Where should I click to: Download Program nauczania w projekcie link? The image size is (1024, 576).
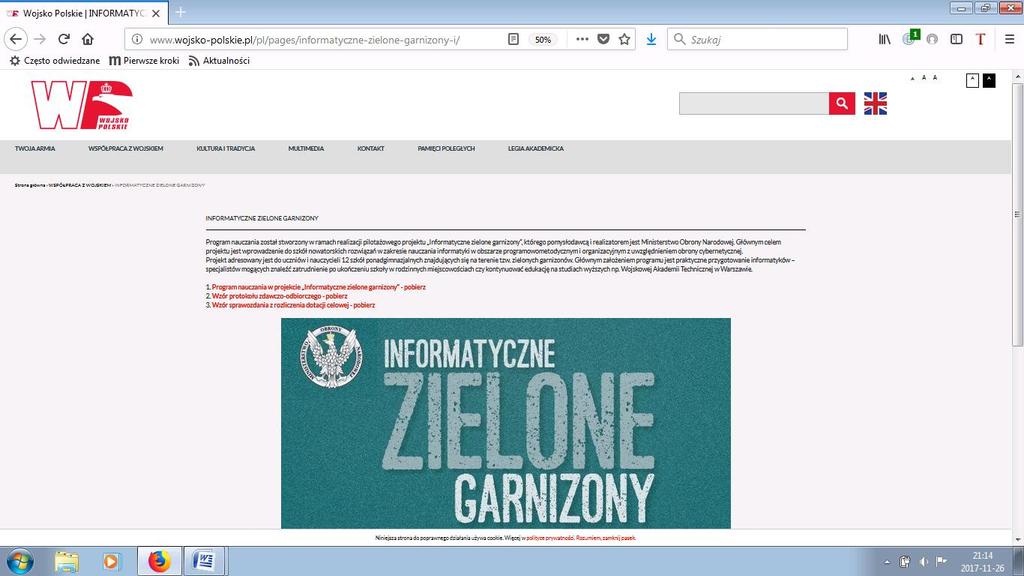(x=319, y=287)
